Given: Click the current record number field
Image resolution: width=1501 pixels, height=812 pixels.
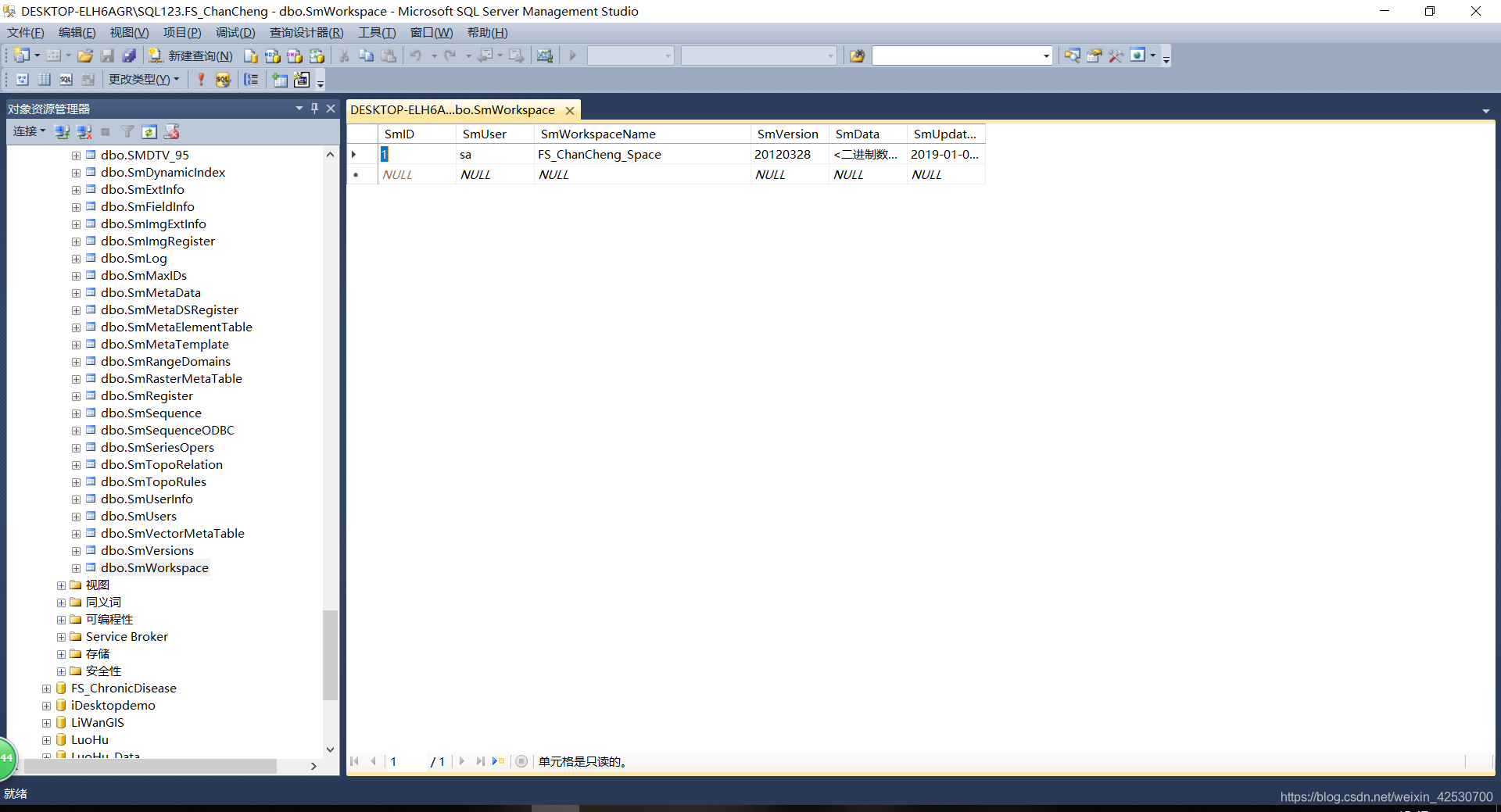Looking at the screenshot, I should 407,761.
